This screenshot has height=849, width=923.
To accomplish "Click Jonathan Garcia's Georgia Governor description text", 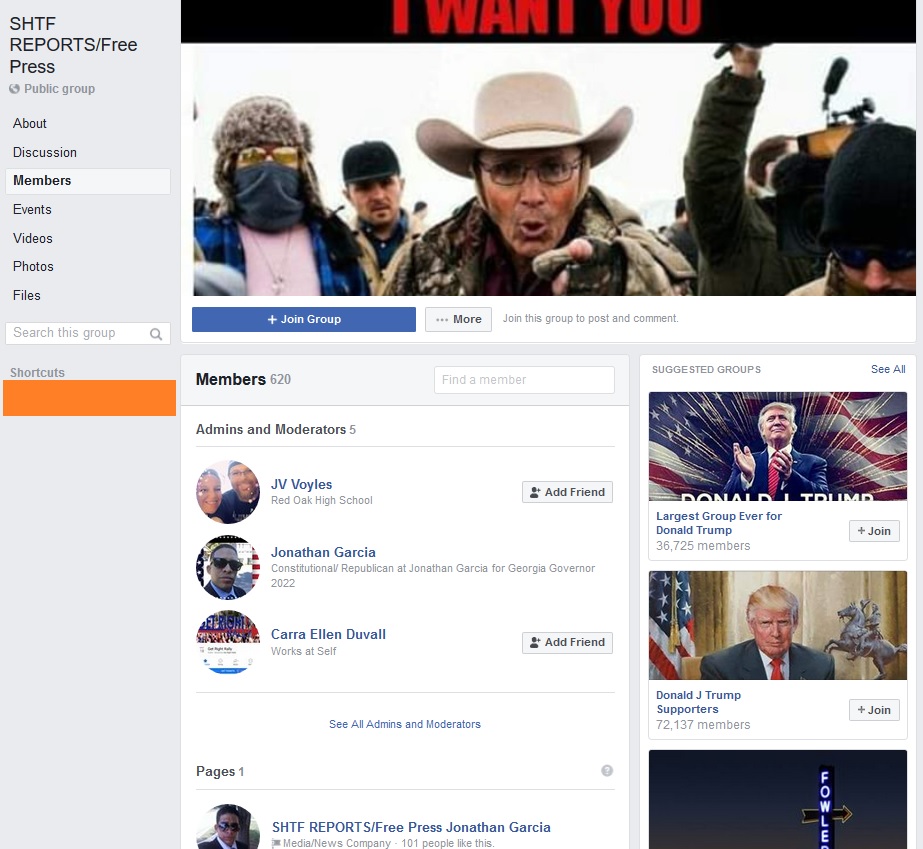I will pyautogui.click(x=433, y=576).
